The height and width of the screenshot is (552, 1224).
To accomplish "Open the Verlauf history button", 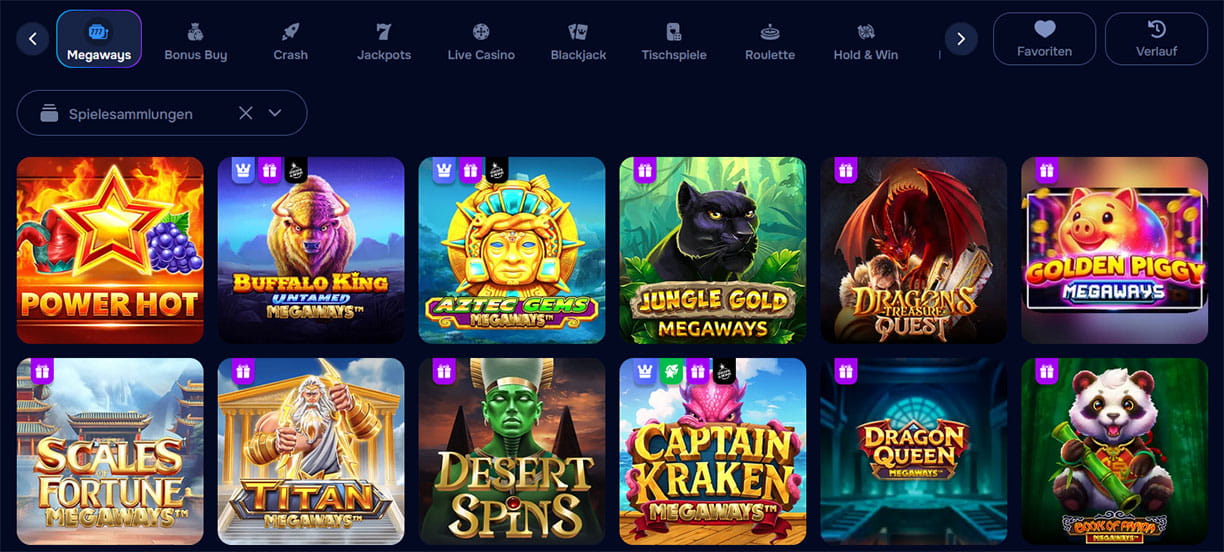I will point(1156,39).
